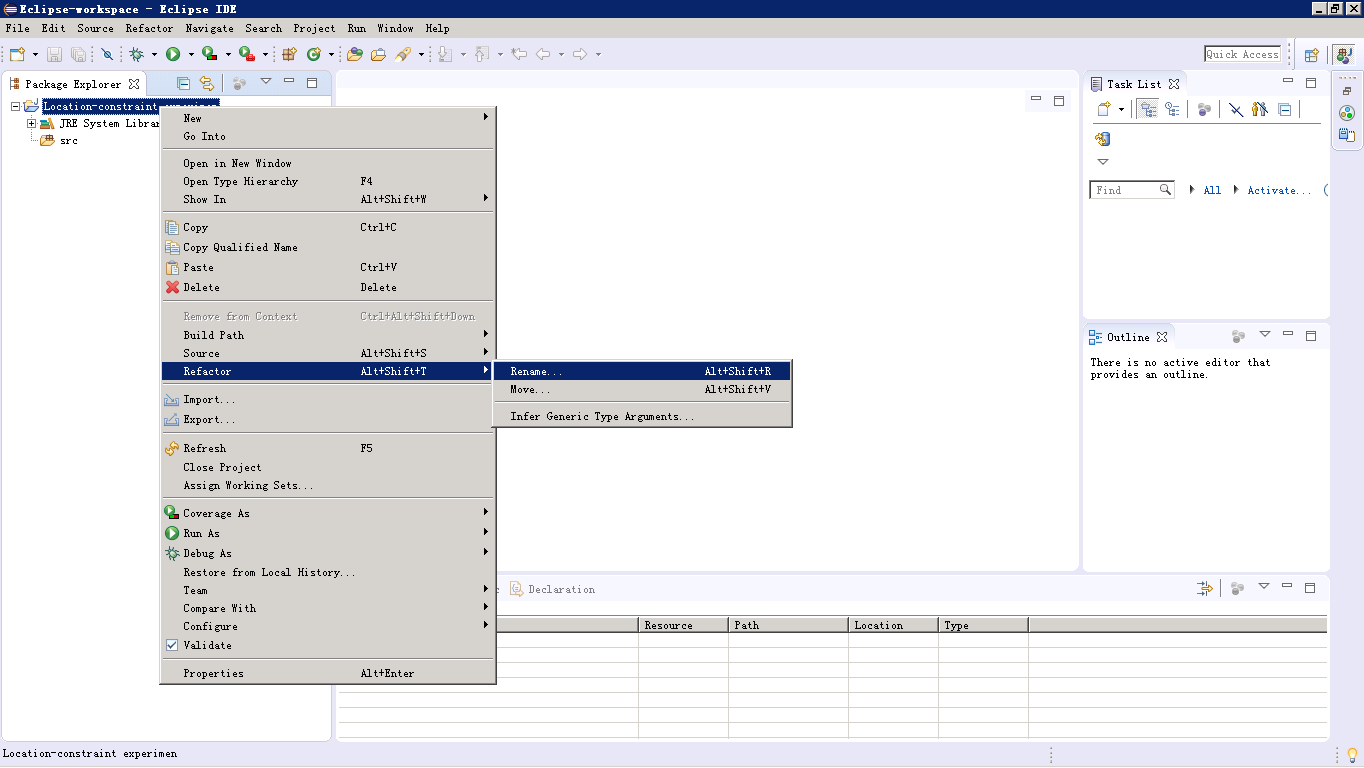Choose Export... in the context menu

point(328,419)
